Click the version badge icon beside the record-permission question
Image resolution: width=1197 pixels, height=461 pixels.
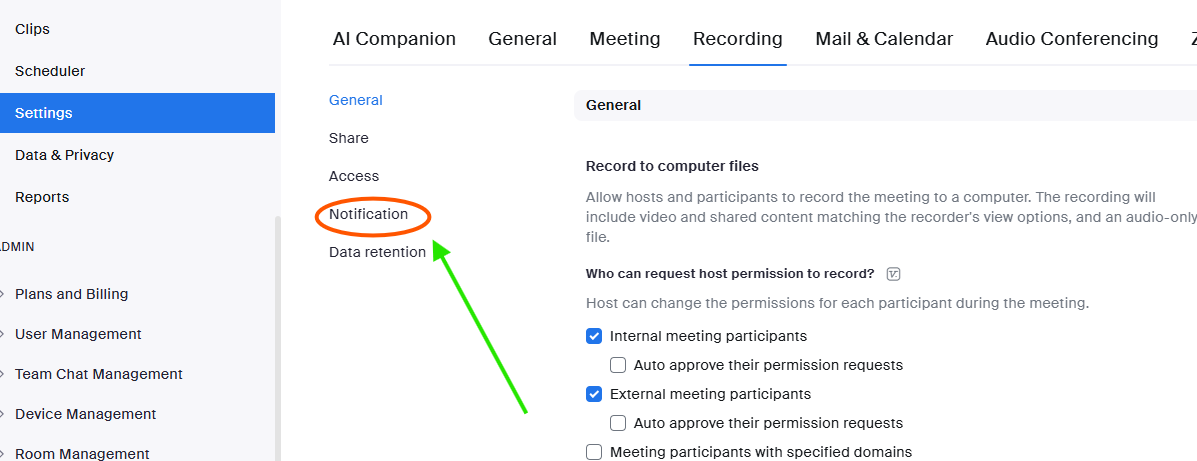coord(894,274)
